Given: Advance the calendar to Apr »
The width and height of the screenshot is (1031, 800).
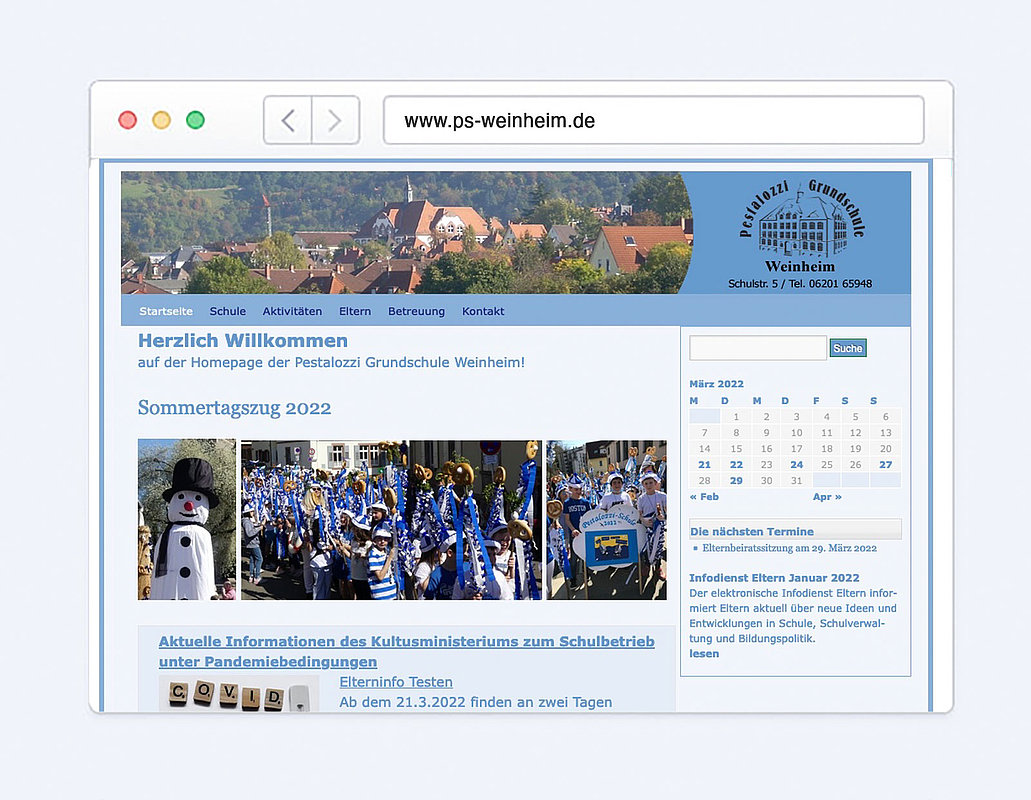Looking at the screenshot, I should (827, 496).
